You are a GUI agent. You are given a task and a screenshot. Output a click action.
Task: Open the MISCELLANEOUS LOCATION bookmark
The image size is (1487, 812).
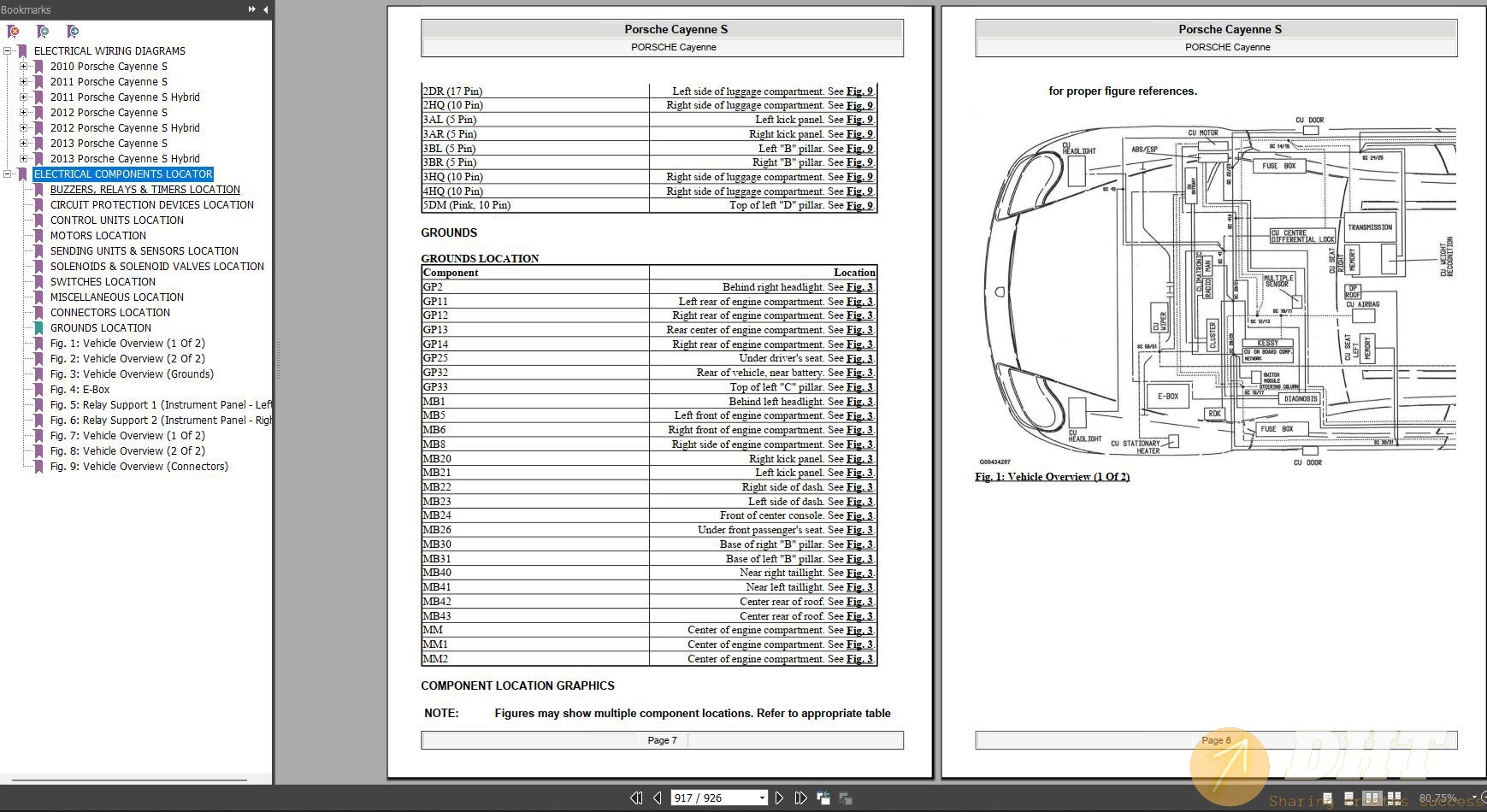(x=116, y=297)
